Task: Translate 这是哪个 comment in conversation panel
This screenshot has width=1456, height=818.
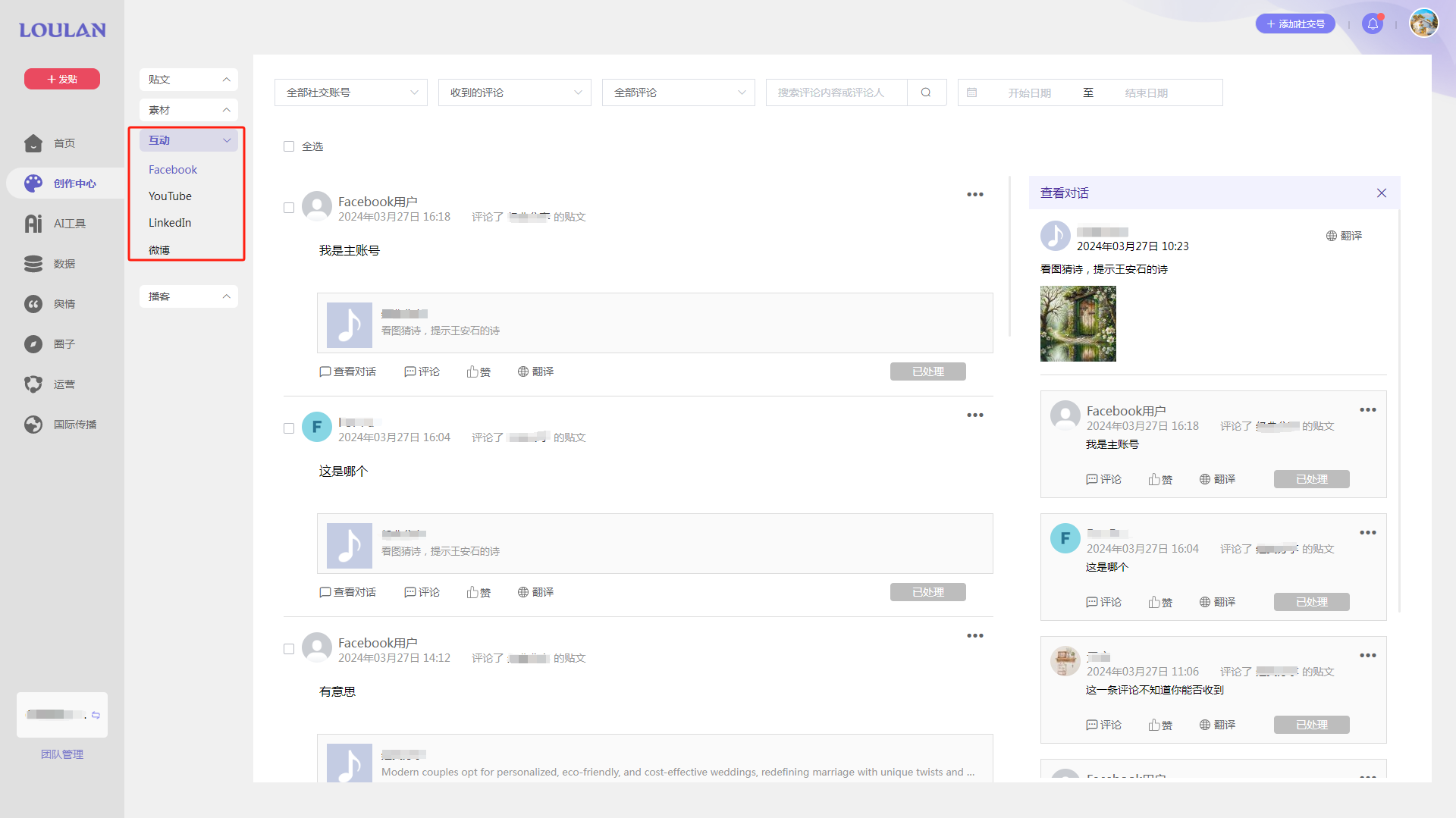Action: 1217,602
